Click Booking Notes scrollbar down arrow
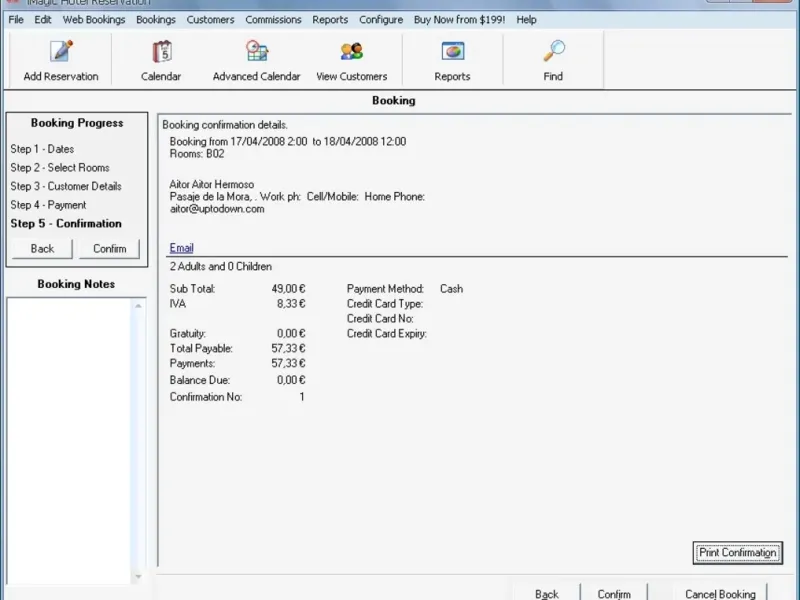Screen dimensions: 800x600 click(138, 577)
